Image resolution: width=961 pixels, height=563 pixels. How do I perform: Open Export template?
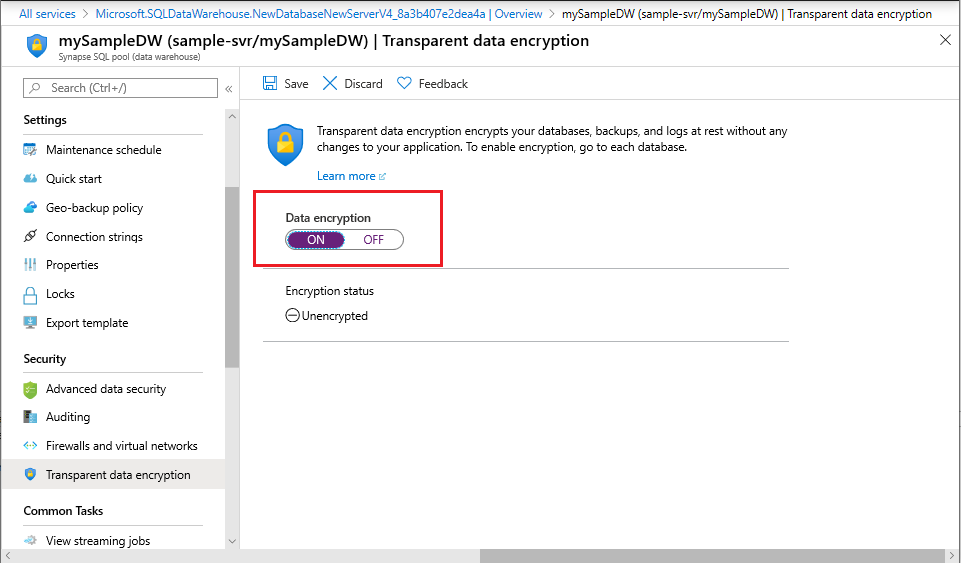tap(87, 323)
